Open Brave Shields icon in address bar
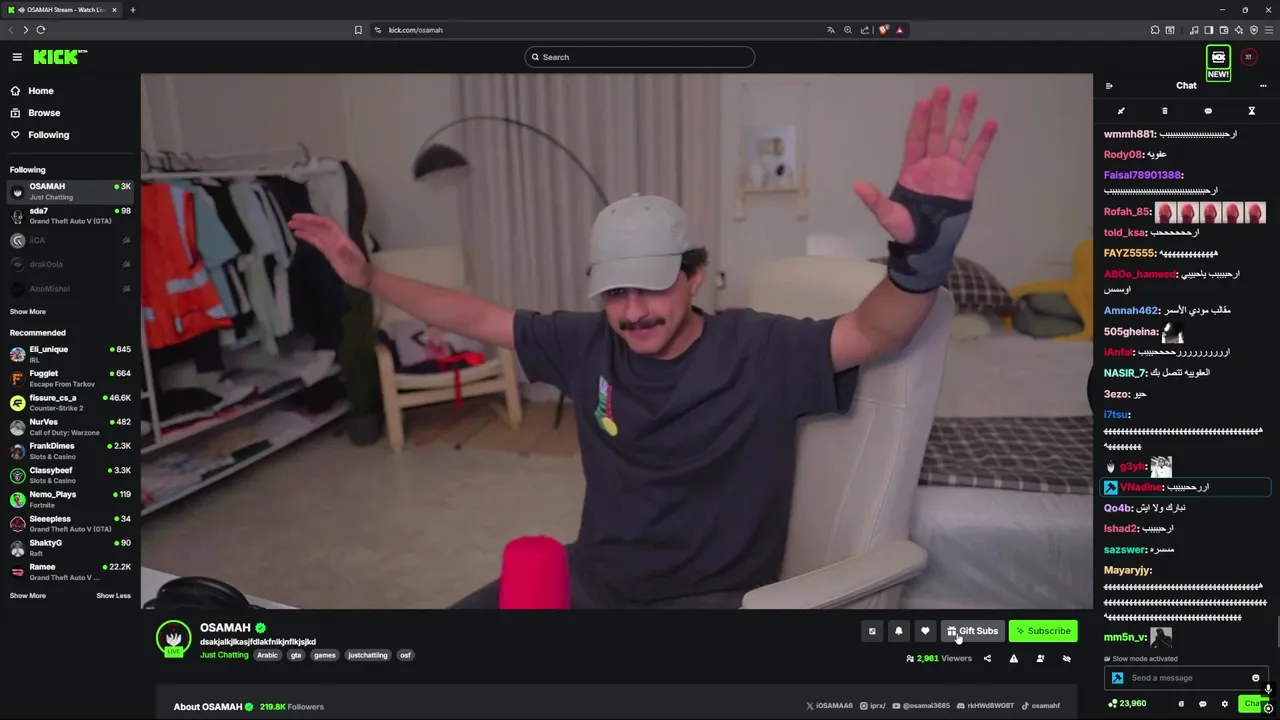This screenshot has width=1280, height=720. (884, 30)
